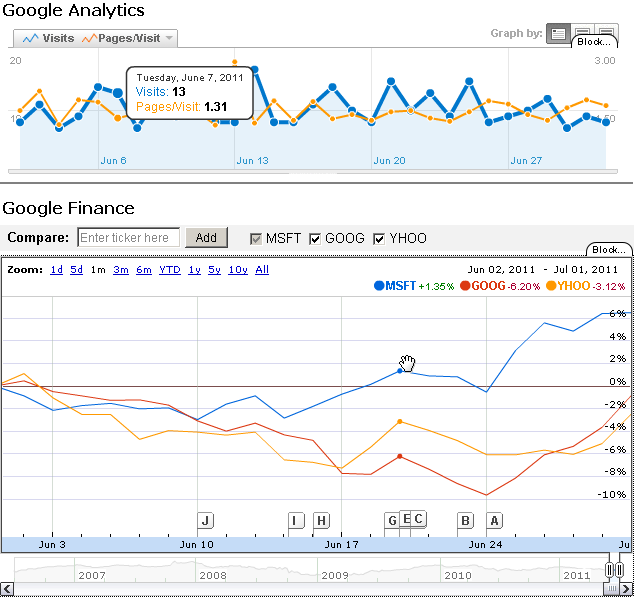The height and width of the screenshot is (597, 634).
Task: Set zoom range to YTD
Action: (x=169, y=270)
